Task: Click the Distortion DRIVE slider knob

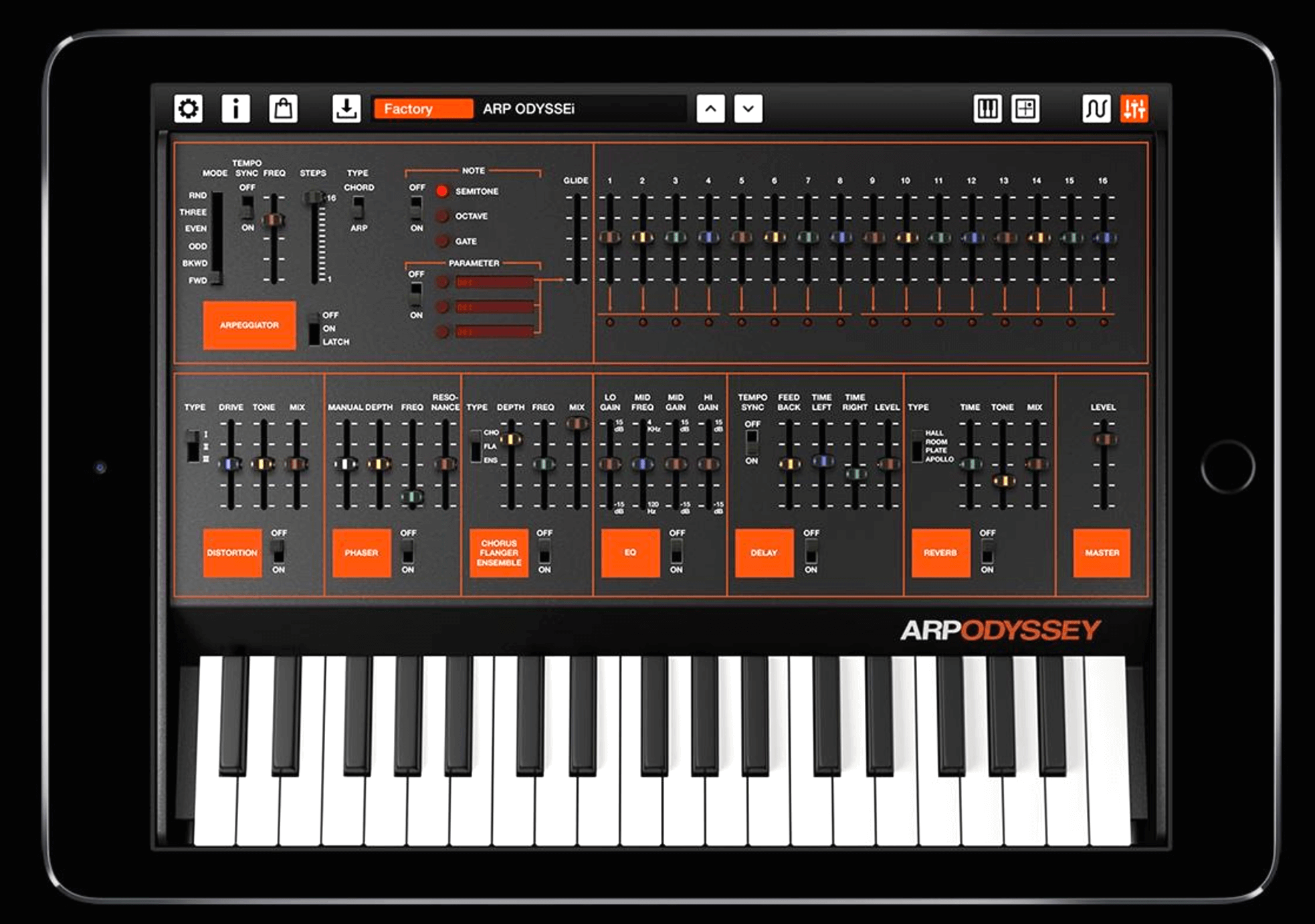Action: pos(231,464)
